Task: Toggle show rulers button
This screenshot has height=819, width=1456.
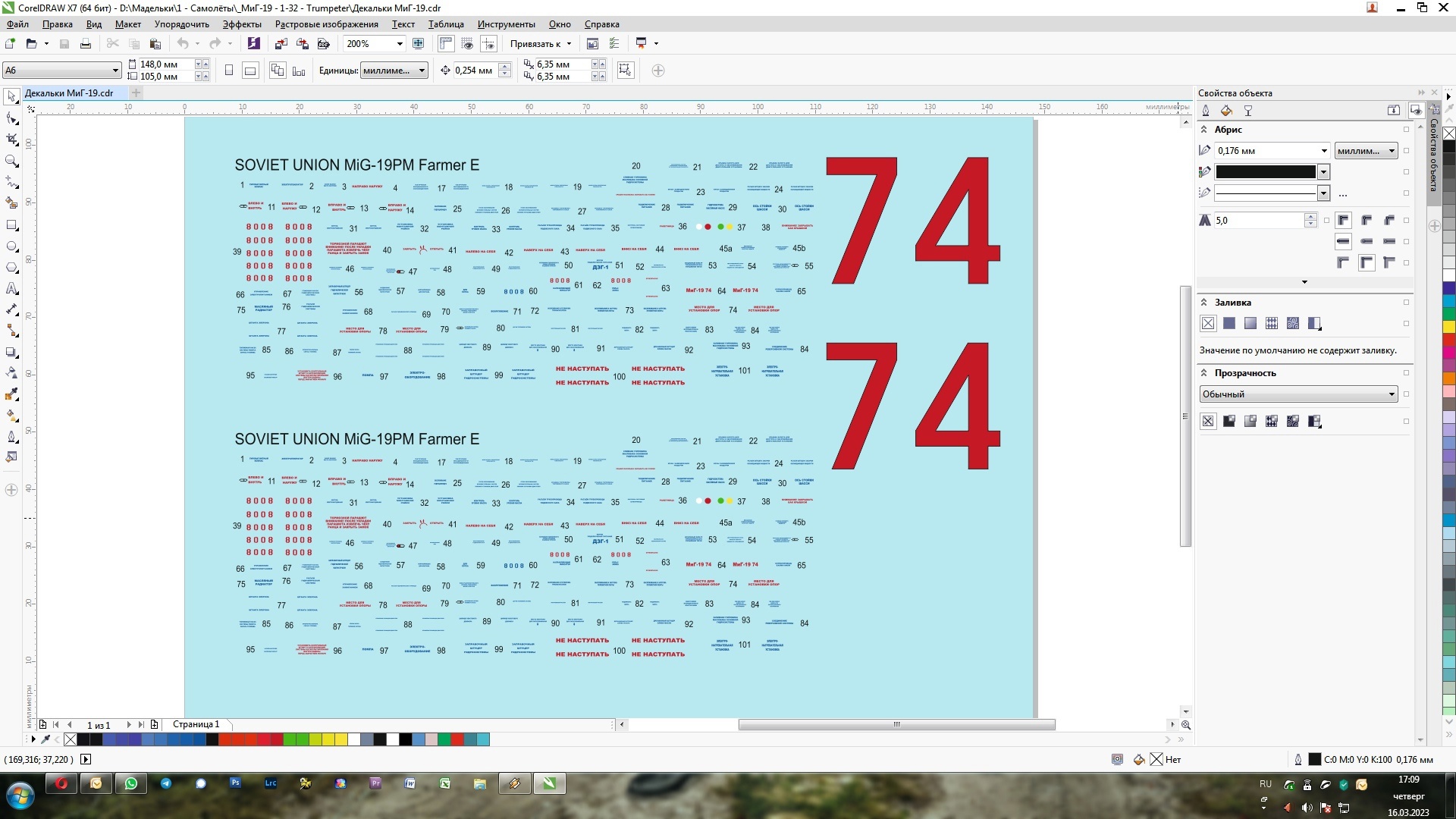Action: coord(446,44)
